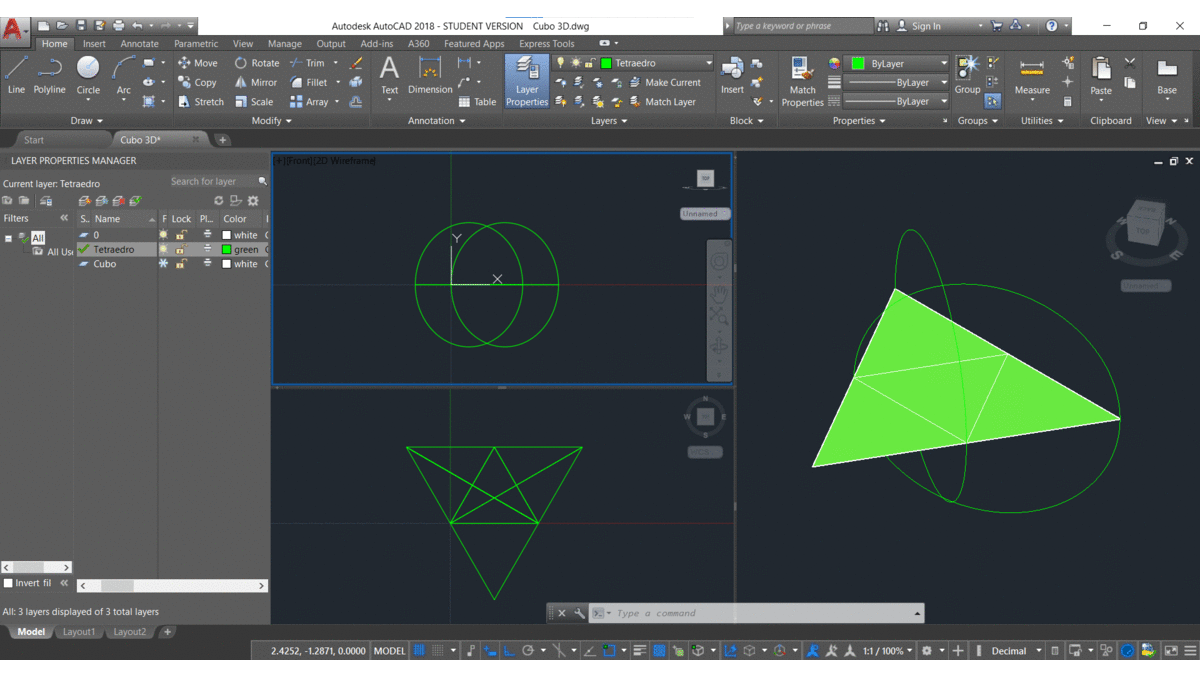1200x677 pixels.
Task: Open the Parametric ribbon tab
Action: pos(196,44)
